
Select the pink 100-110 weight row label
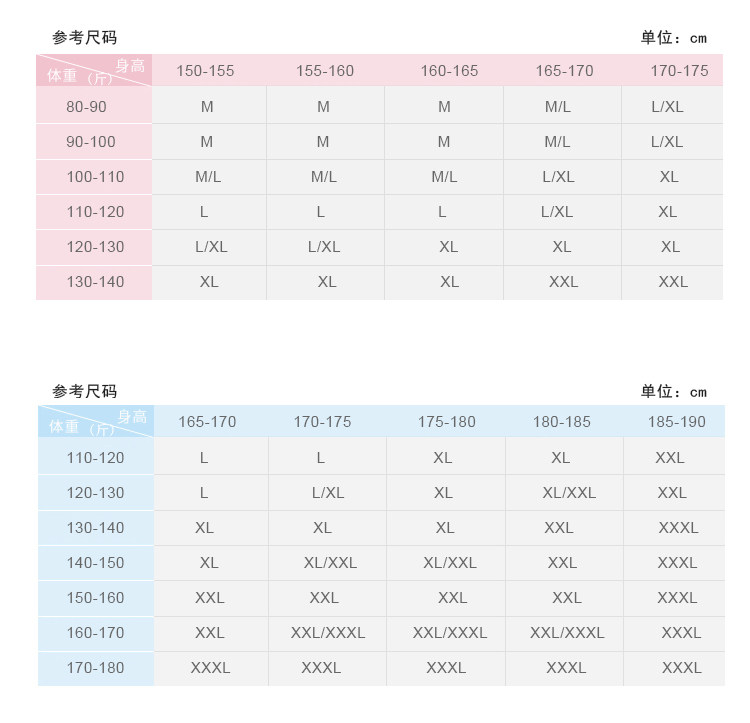tap(95, 177)
